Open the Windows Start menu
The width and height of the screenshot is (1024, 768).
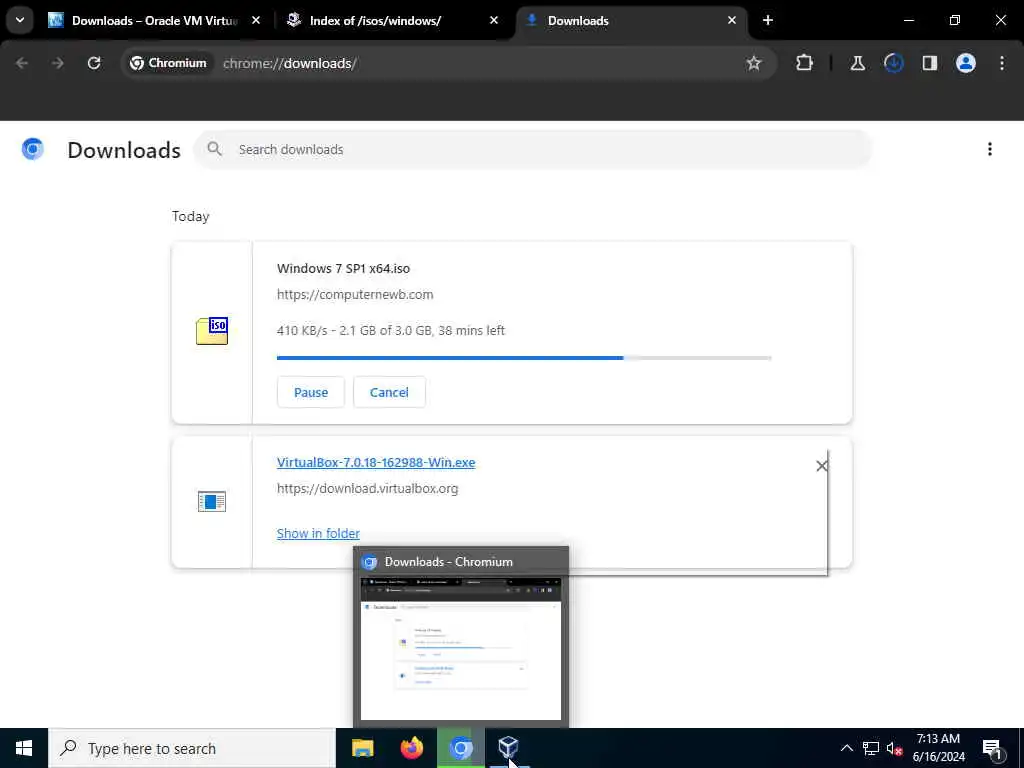coord(24,748)
